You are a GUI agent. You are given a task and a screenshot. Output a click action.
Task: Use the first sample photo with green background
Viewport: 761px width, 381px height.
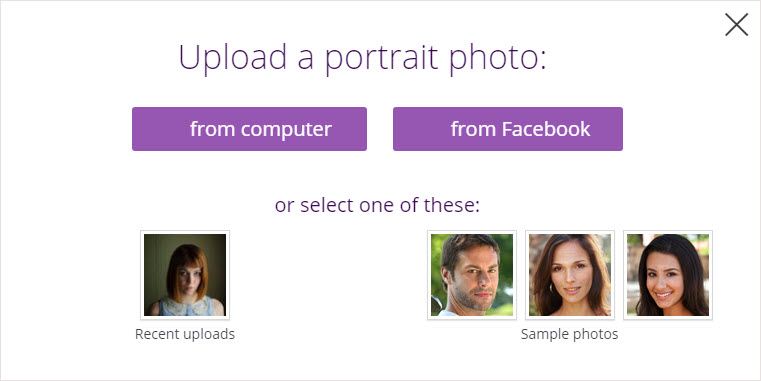(x=472, y=275)
